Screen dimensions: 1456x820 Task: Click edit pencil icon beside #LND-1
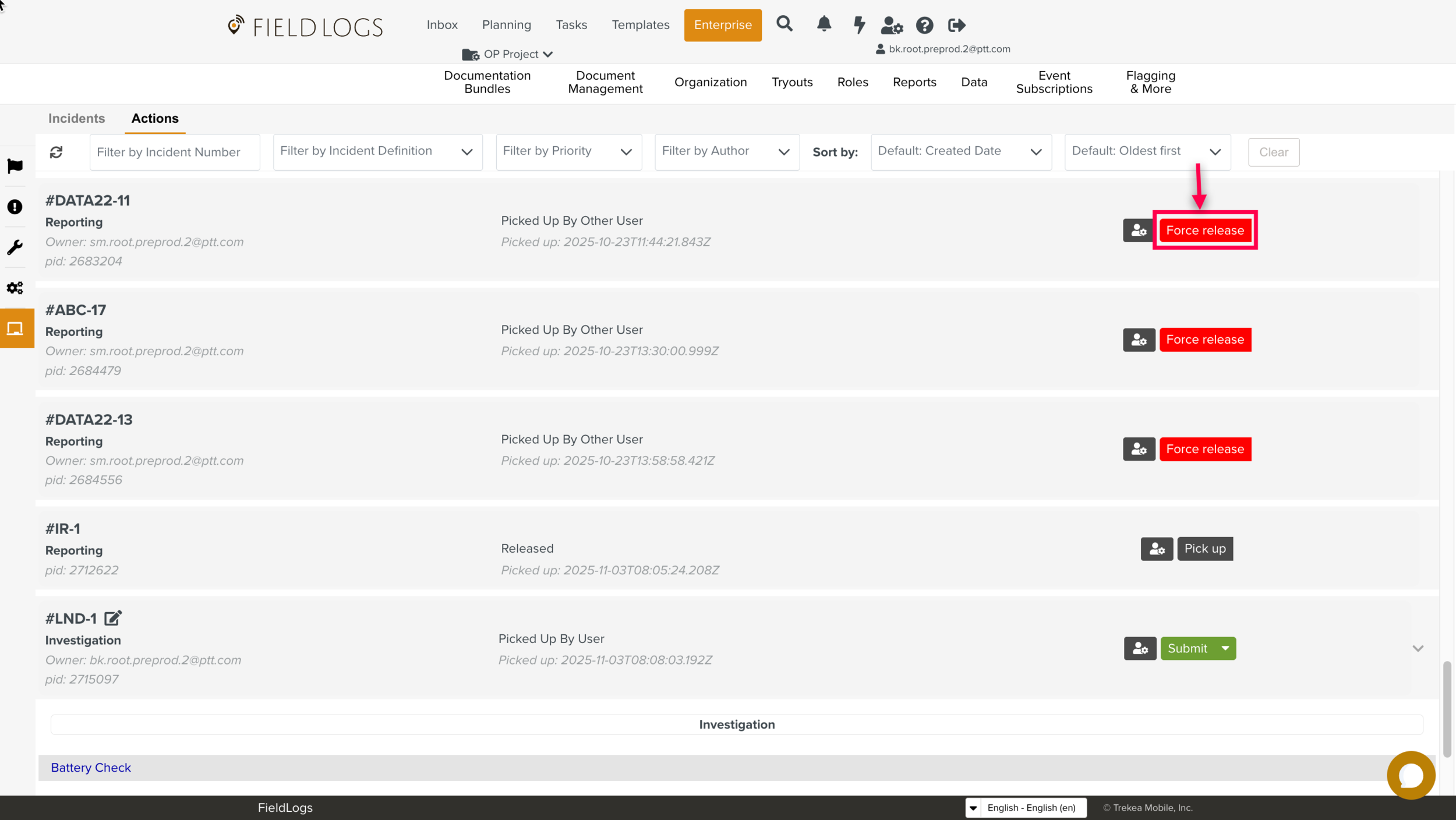click(113, 618)
